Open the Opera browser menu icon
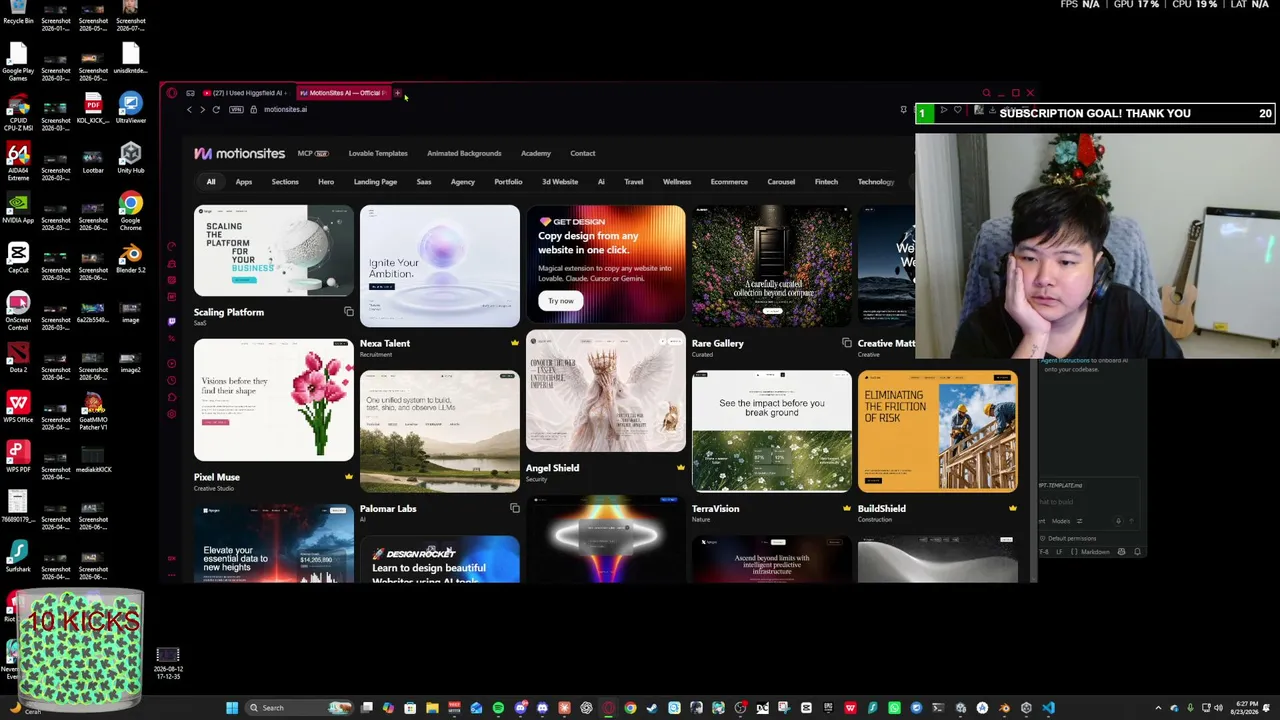 click(x=172, y=93)
